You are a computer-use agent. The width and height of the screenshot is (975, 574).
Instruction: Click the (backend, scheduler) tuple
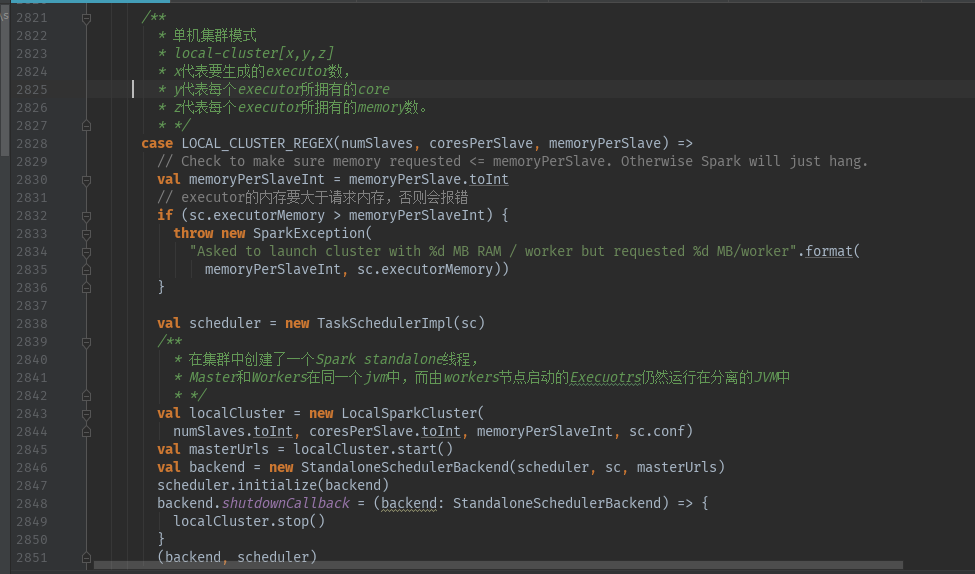(237, 557)
